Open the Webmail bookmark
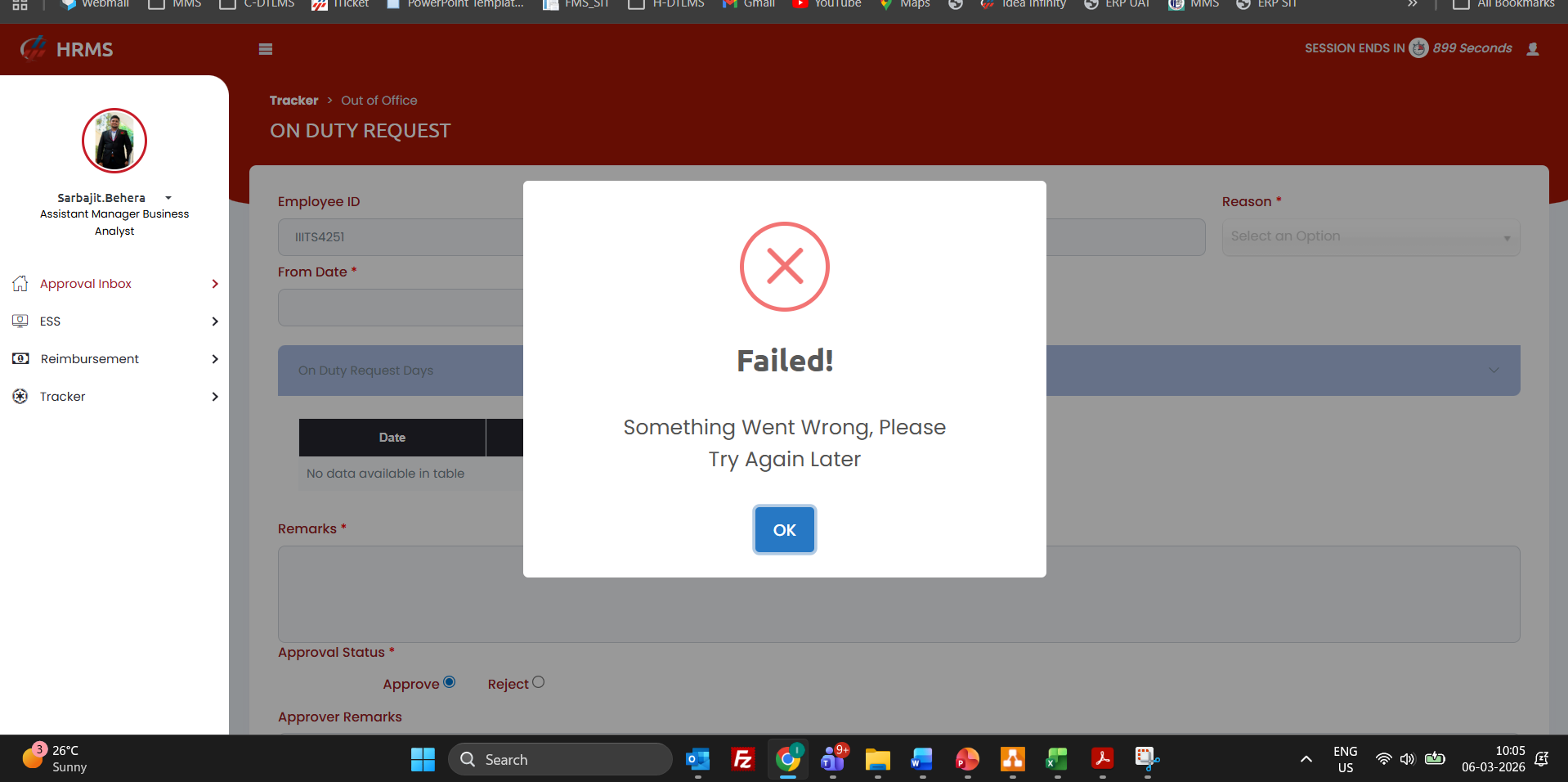 [x=95, y=5]
